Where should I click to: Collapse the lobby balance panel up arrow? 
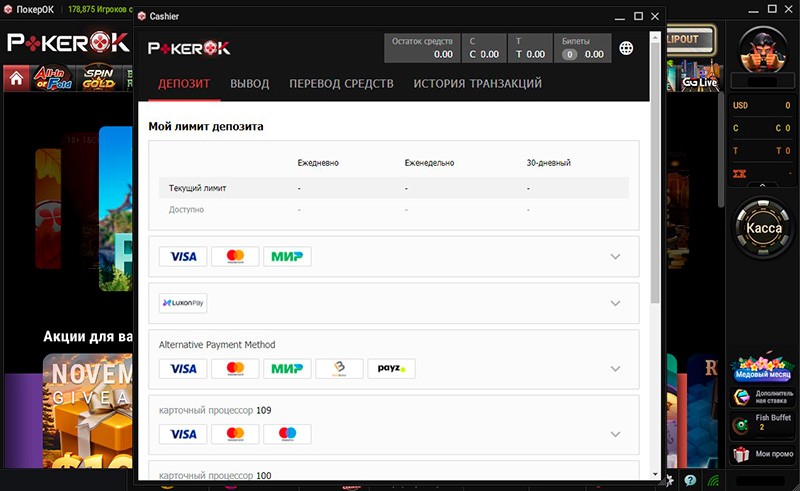pyautogui.click(x=762, y=185)
